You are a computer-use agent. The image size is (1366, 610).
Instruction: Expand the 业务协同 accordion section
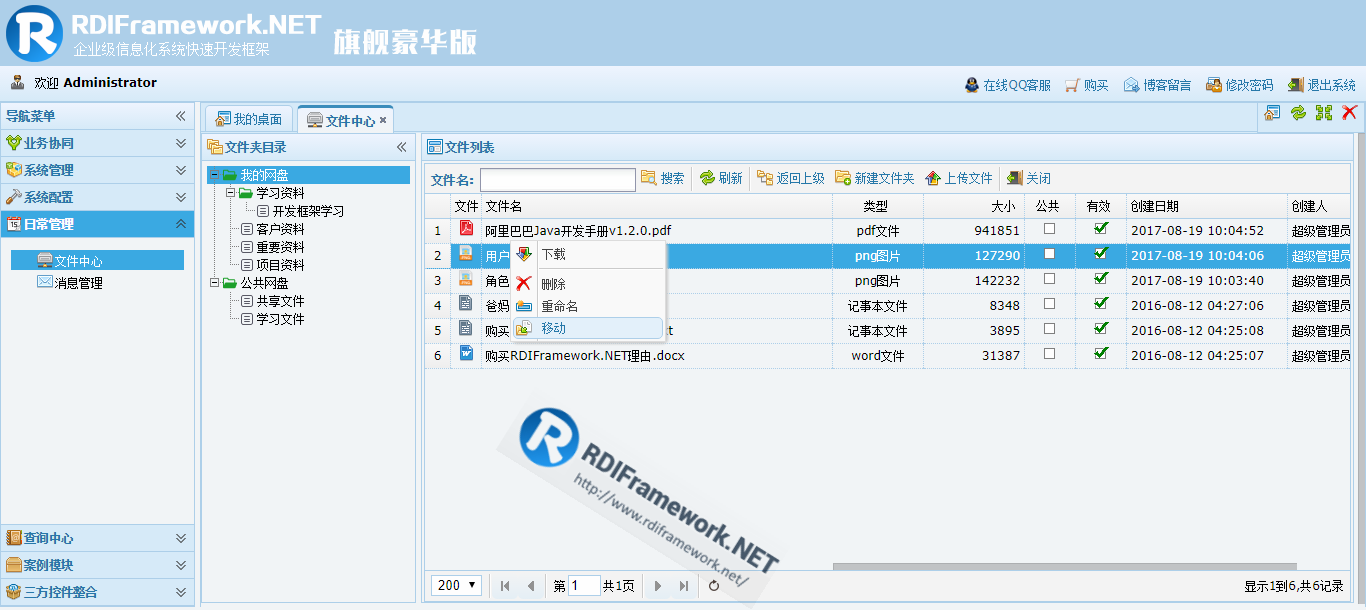click(181, 143)
